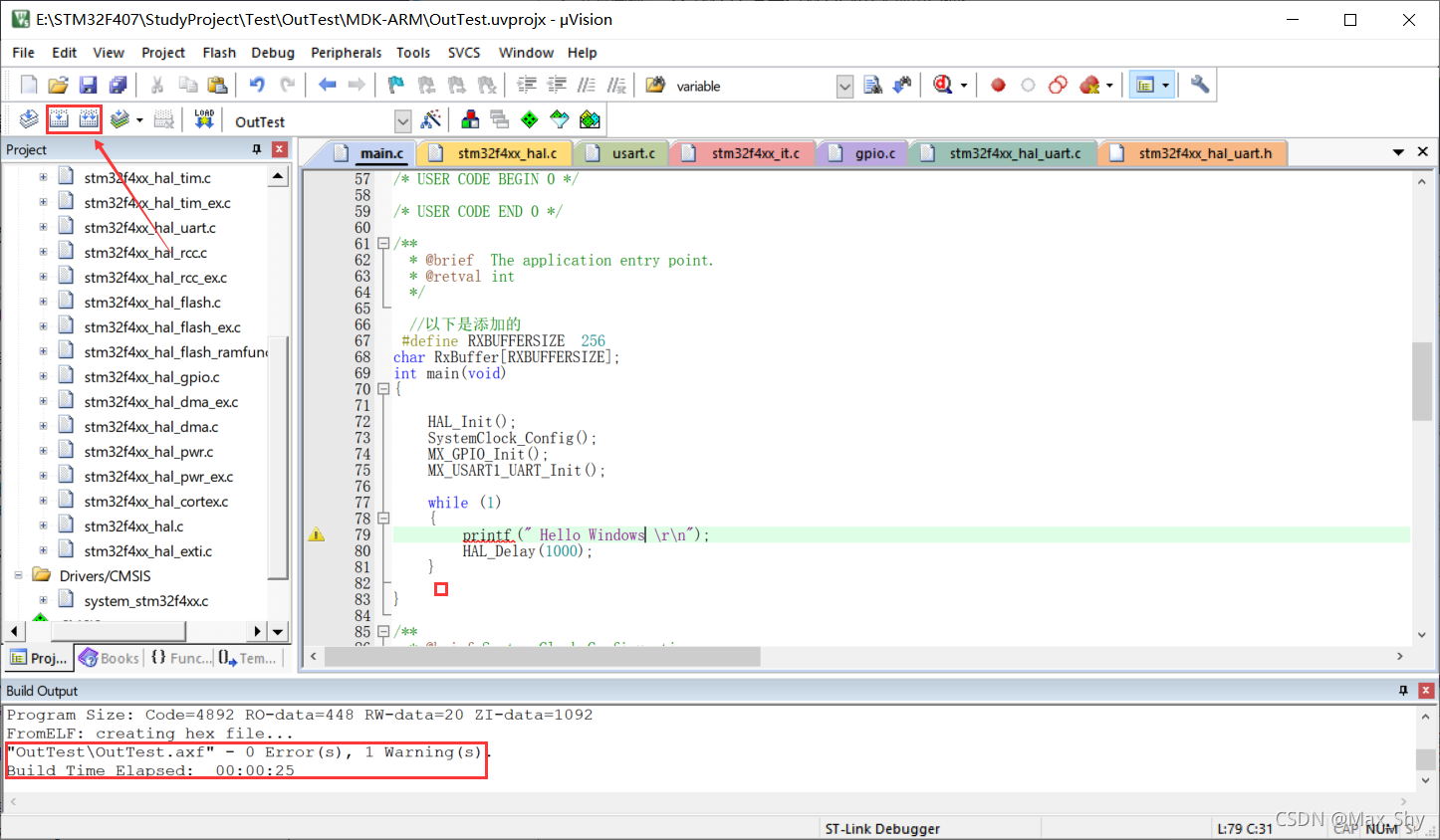
Task: Switch to the stm32f4xx_hal_uart.h tab
Action: click(x=1194, y=153)
